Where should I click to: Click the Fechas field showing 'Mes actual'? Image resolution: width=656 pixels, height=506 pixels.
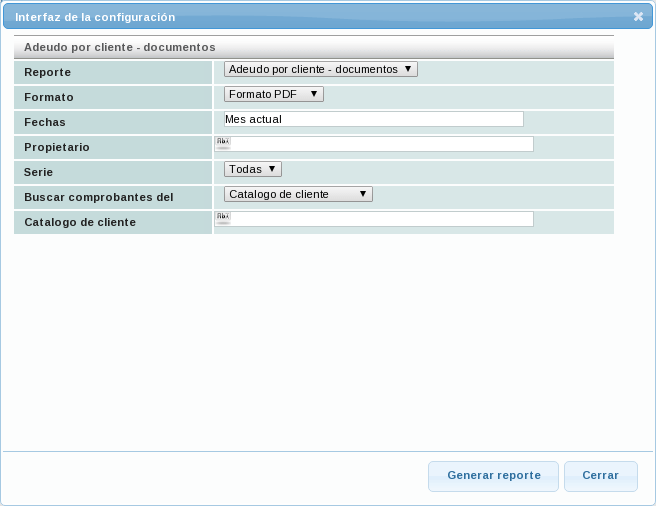pyautogui.click(x=374, y=119)
